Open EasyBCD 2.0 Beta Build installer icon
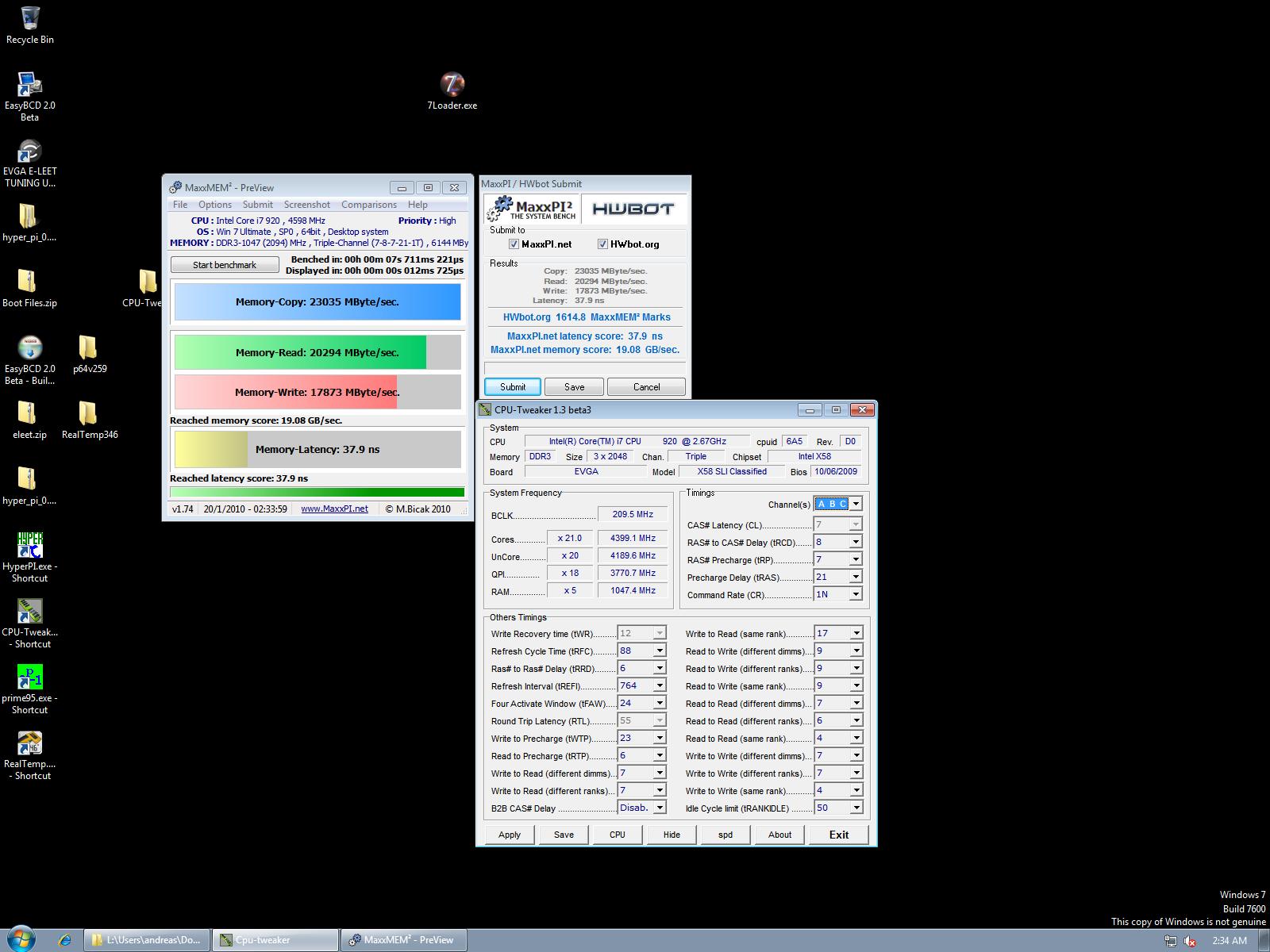Viewport: 1270px width, 952px height. click(x=29, y=360)
